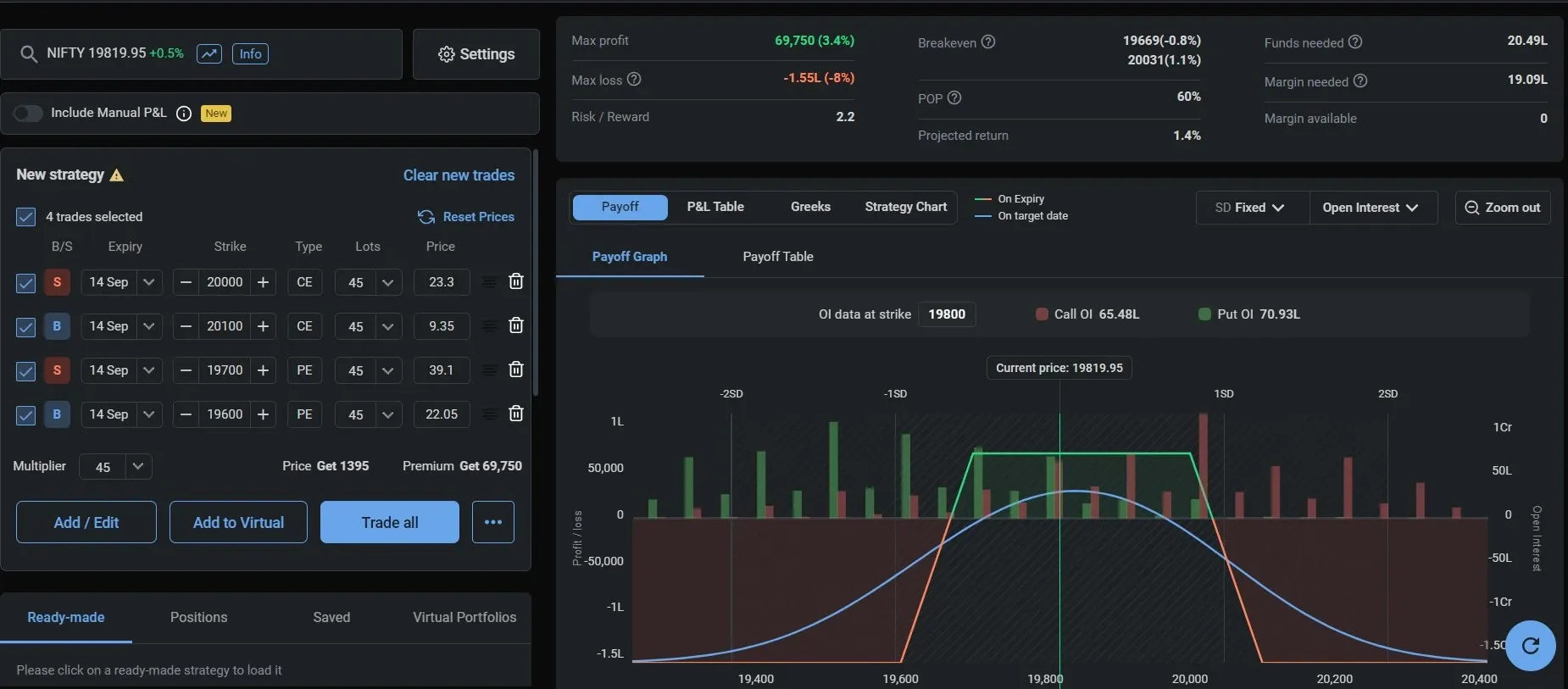Image resolution: width=1568 pixels, height=689 pixels.
Task: Delete the 19600 PE trade with trash icon
Action: pos(515,414)
